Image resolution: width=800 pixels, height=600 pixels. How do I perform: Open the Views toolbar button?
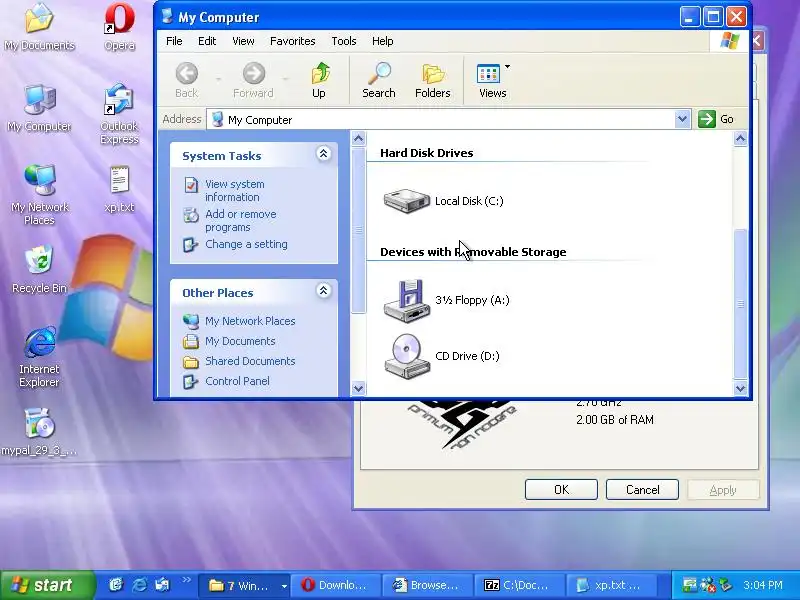click(x=492, y=80)
